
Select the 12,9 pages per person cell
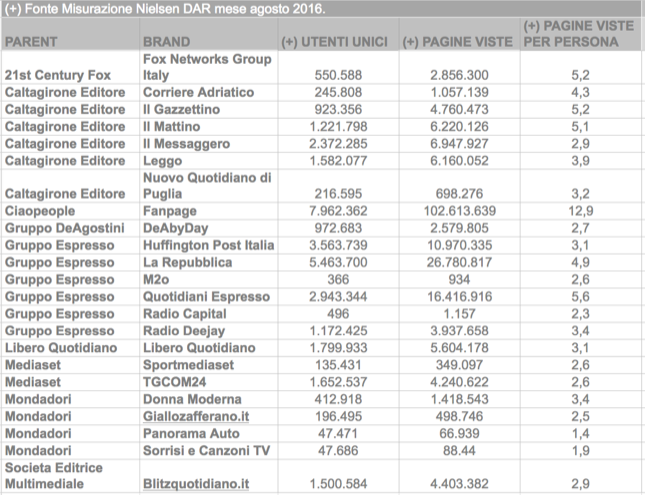pyautogui.click(x=581, y=211)
